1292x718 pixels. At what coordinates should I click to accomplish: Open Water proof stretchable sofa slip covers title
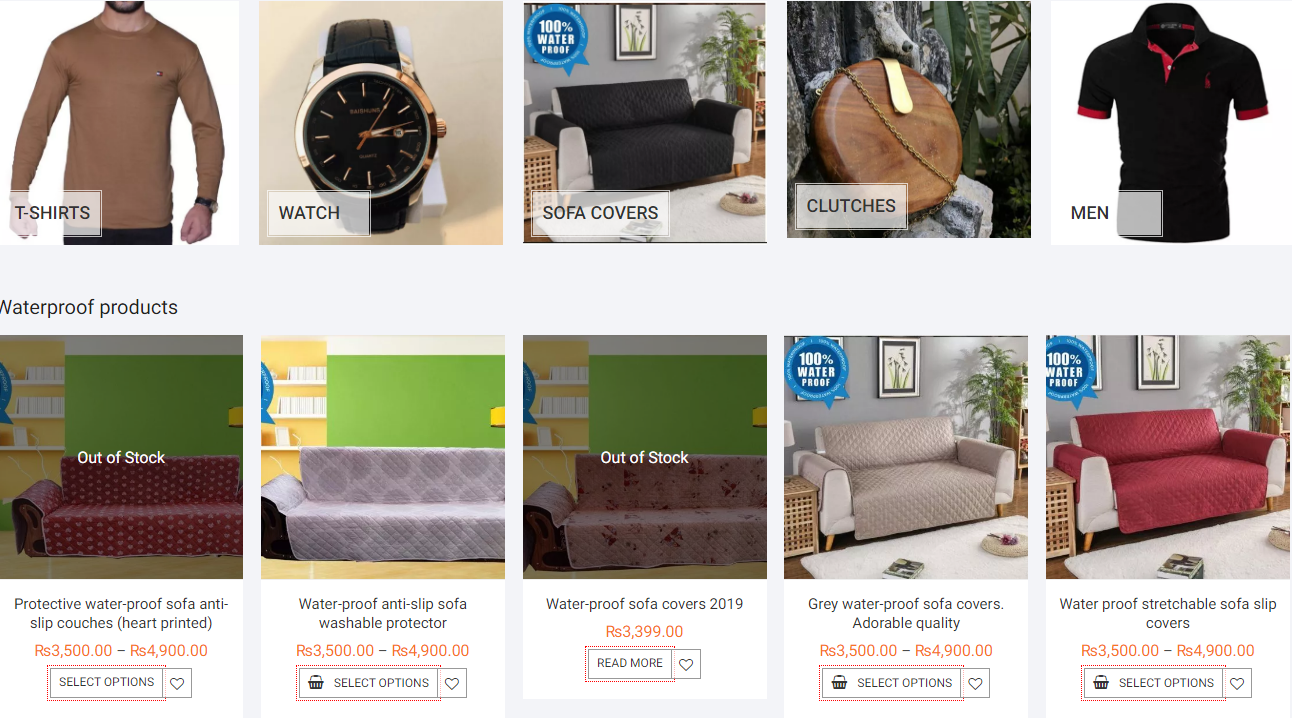point(1168,613)
